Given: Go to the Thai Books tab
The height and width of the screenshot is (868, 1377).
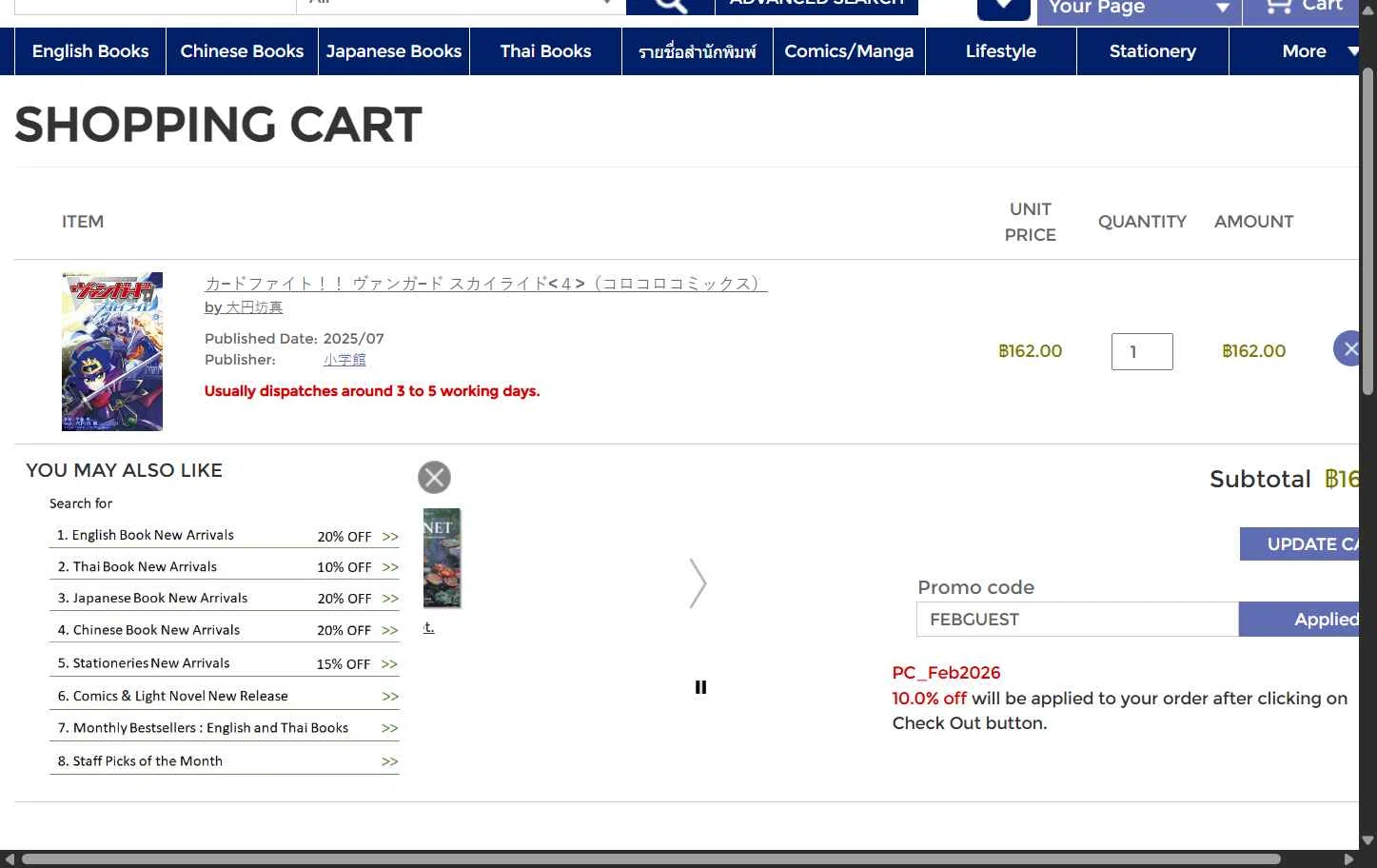Looking at the screenshot, I should 545,51.
